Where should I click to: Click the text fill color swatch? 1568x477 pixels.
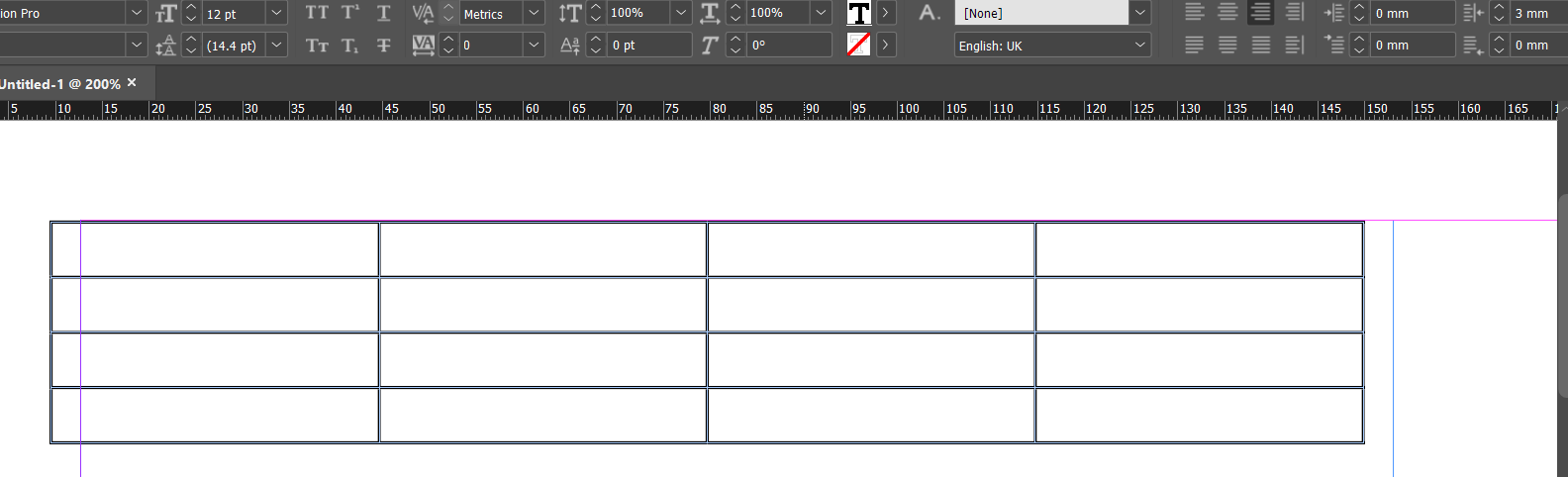click(x=859, y=13)
